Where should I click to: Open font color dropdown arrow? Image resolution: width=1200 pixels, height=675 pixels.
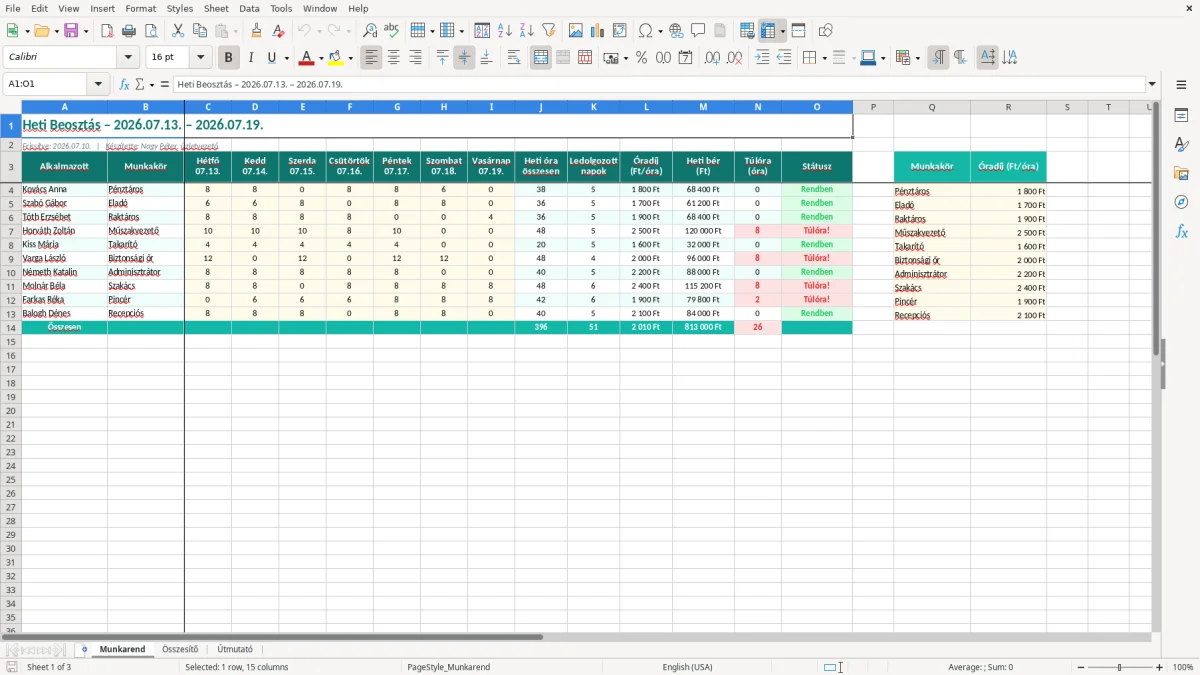tap(321, 58)
